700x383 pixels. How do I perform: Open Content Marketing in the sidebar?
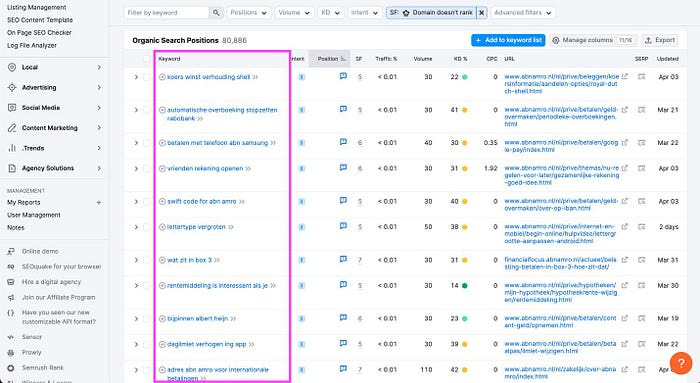[x=54, y=128]
